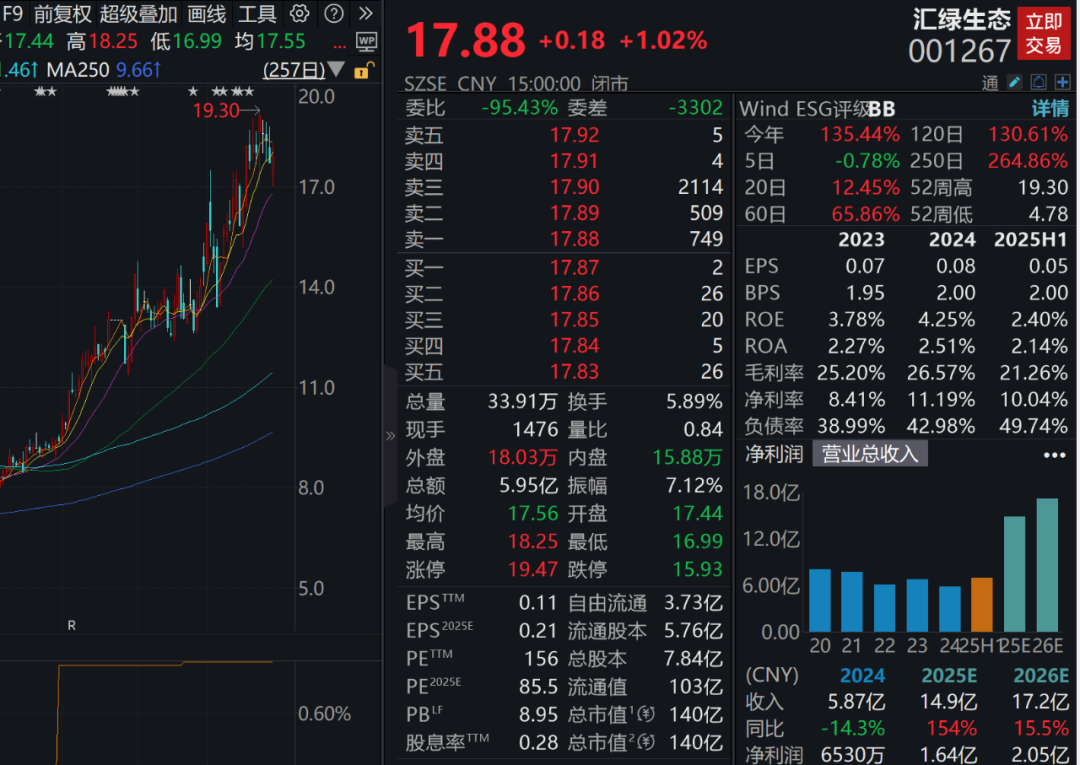
Task: Click the 19.30 high price marker
Action: click(x=217, y=110)
